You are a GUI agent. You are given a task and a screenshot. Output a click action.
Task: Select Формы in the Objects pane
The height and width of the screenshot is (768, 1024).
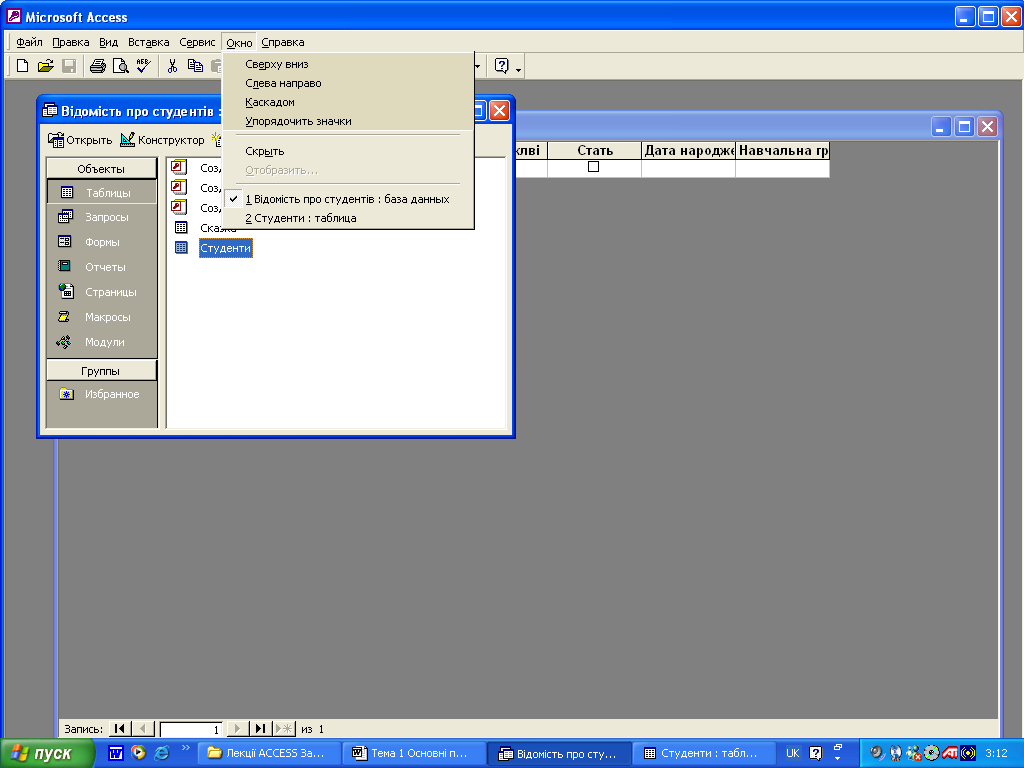[x=102, y=242]
